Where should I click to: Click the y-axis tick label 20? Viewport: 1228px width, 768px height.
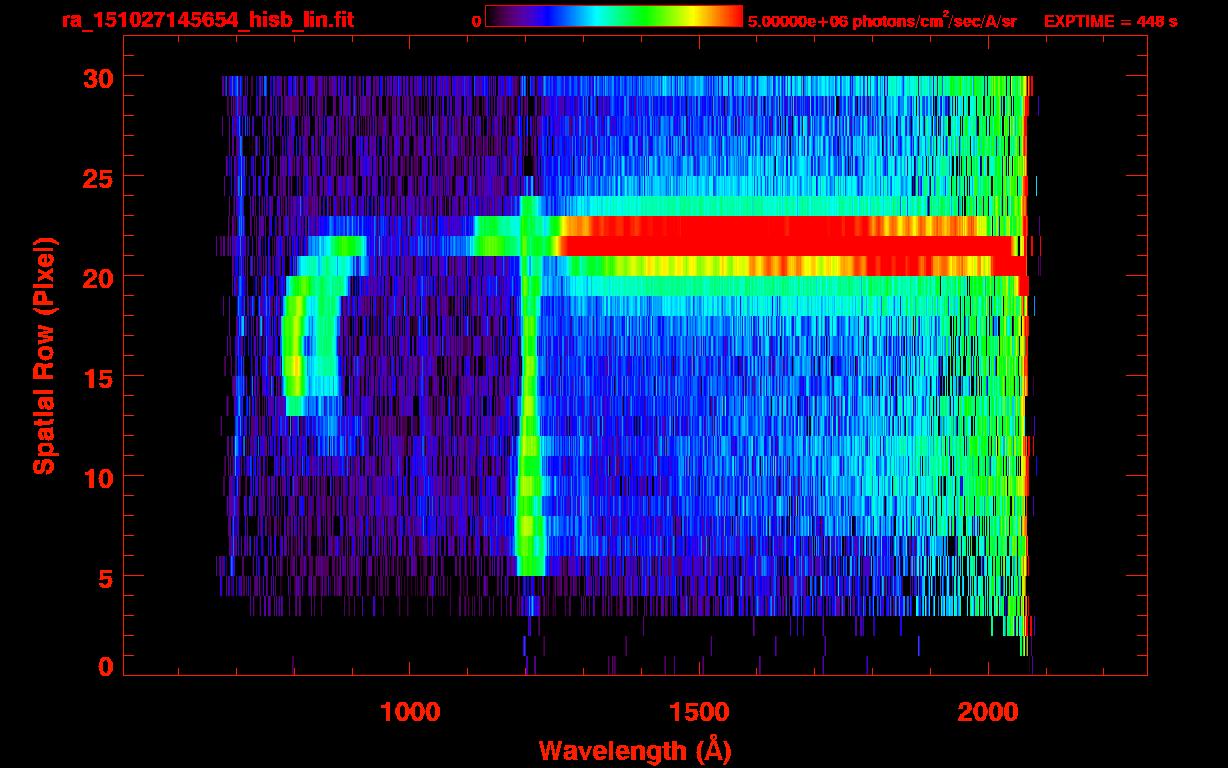click(98, 277)
